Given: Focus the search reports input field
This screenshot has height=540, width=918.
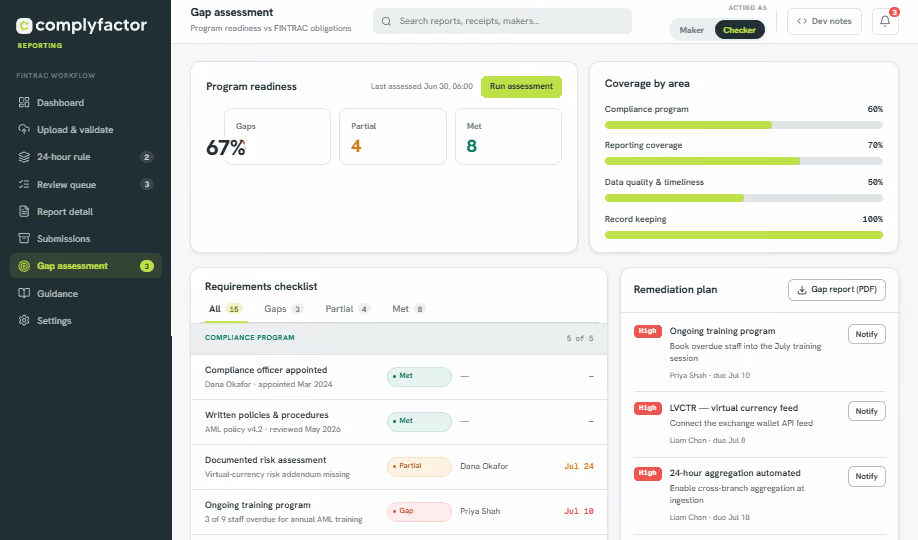Looking at the screenshot, I should click(x=502, y=21).
